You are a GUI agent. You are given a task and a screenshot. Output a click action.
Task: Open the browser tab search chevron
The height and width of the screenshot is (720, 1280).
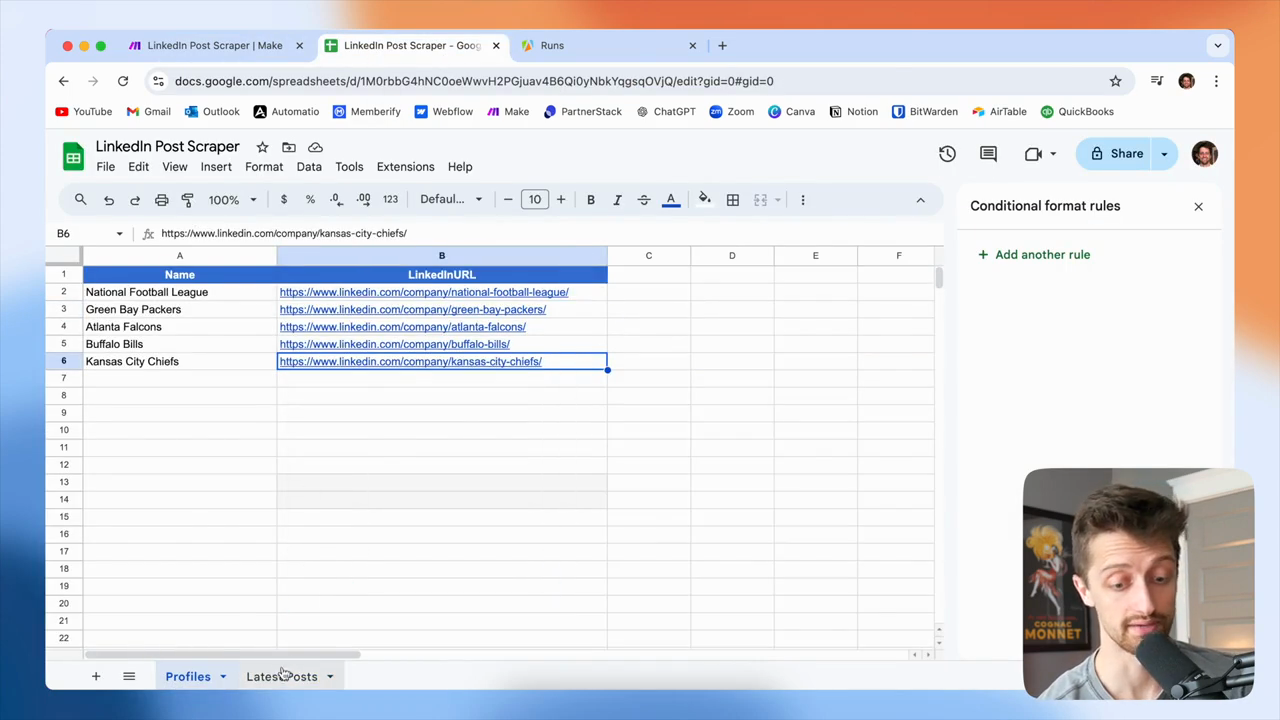coord(1217,45)
